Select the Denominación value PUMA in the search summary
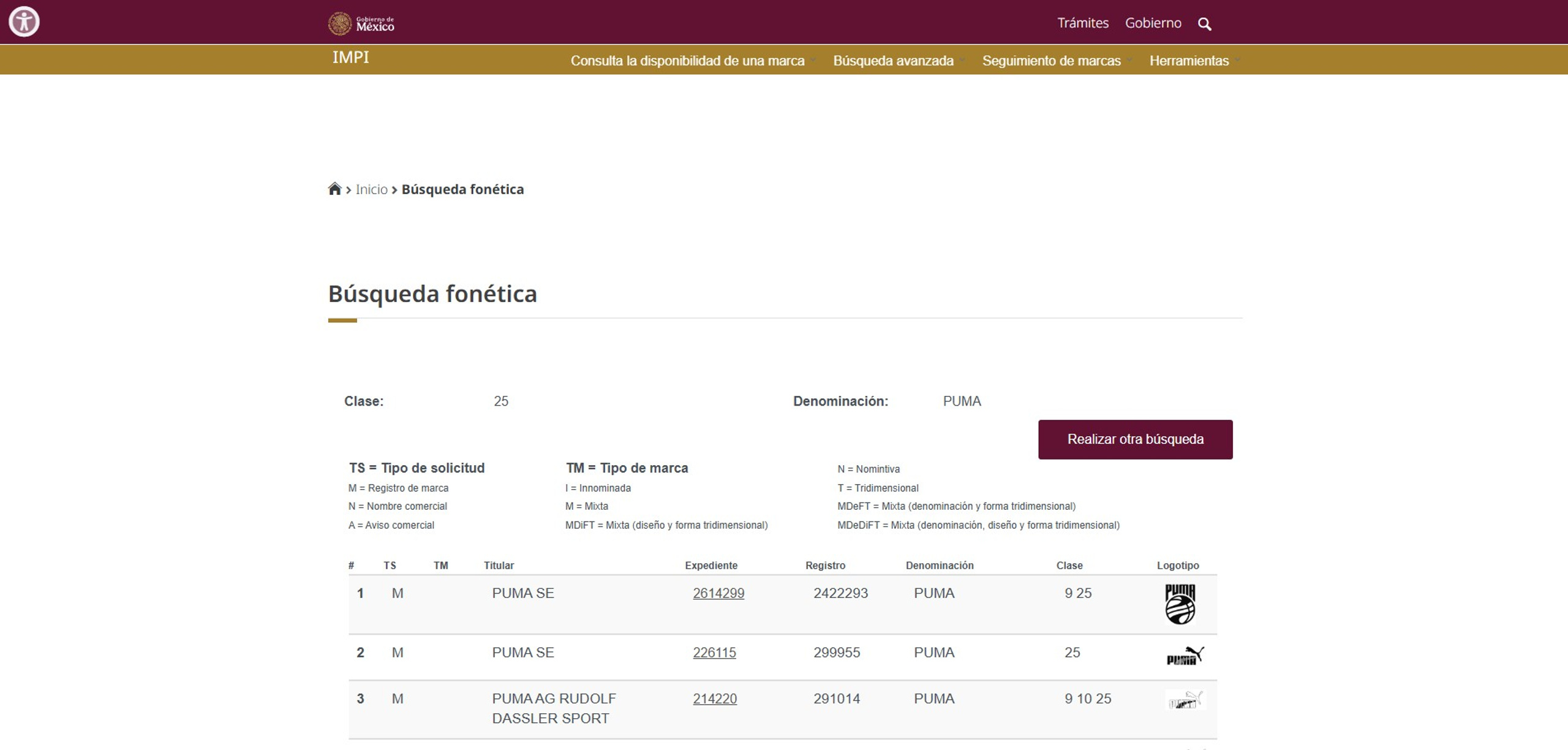The height and width of the screenshot is (750, 1568). [962, 401]
